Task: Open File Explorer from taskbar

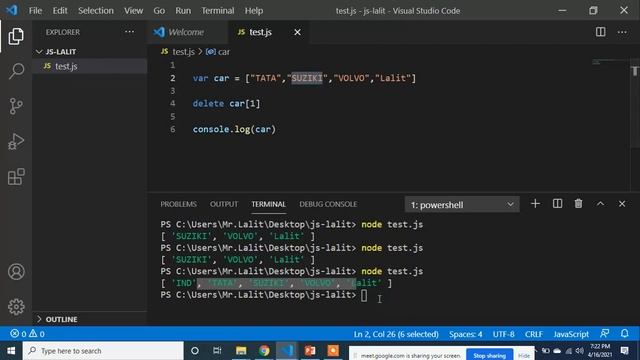Action: (x=241, y=351)
